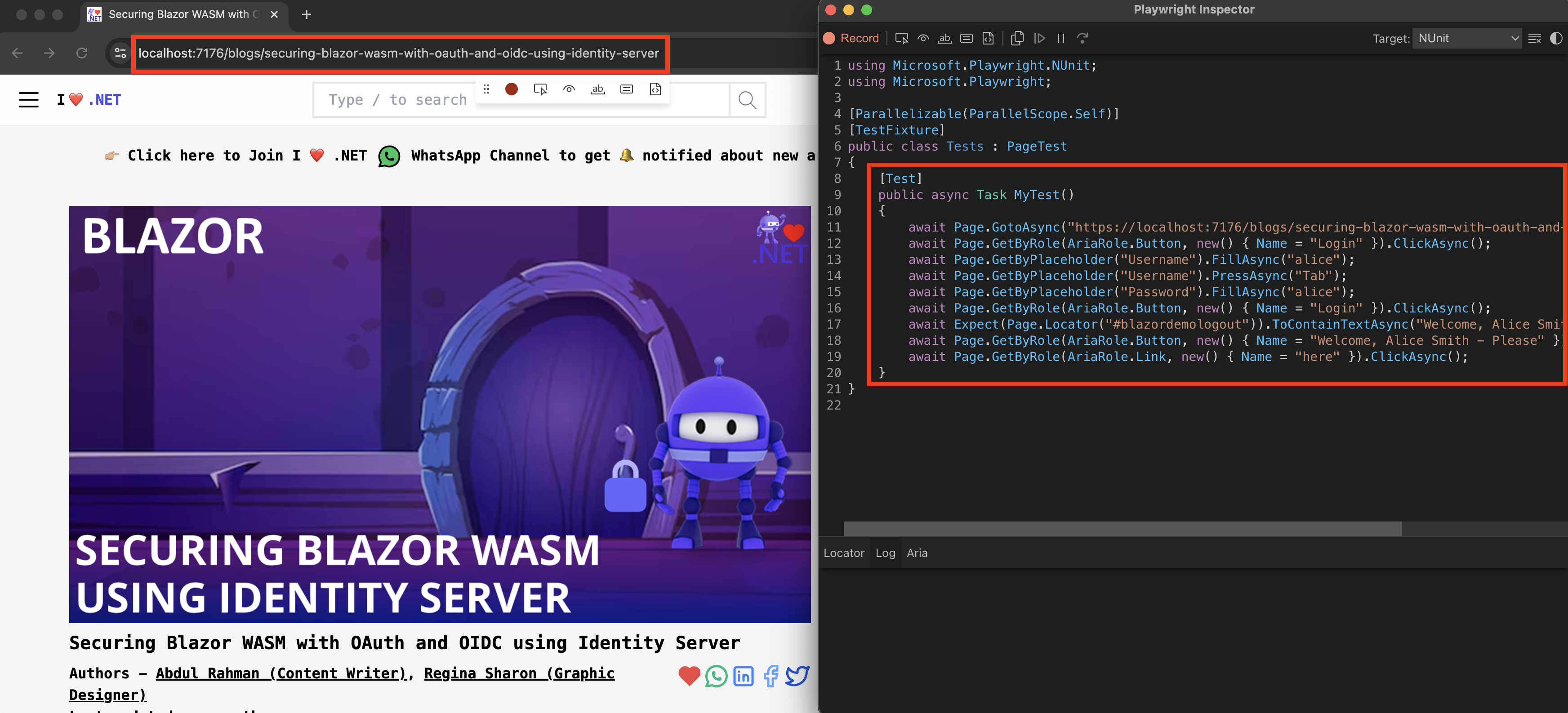Switch to Log tab in Inspector
Viewport: 1568px width, 713px height.
pyautogui.click(x=885, y=553)
